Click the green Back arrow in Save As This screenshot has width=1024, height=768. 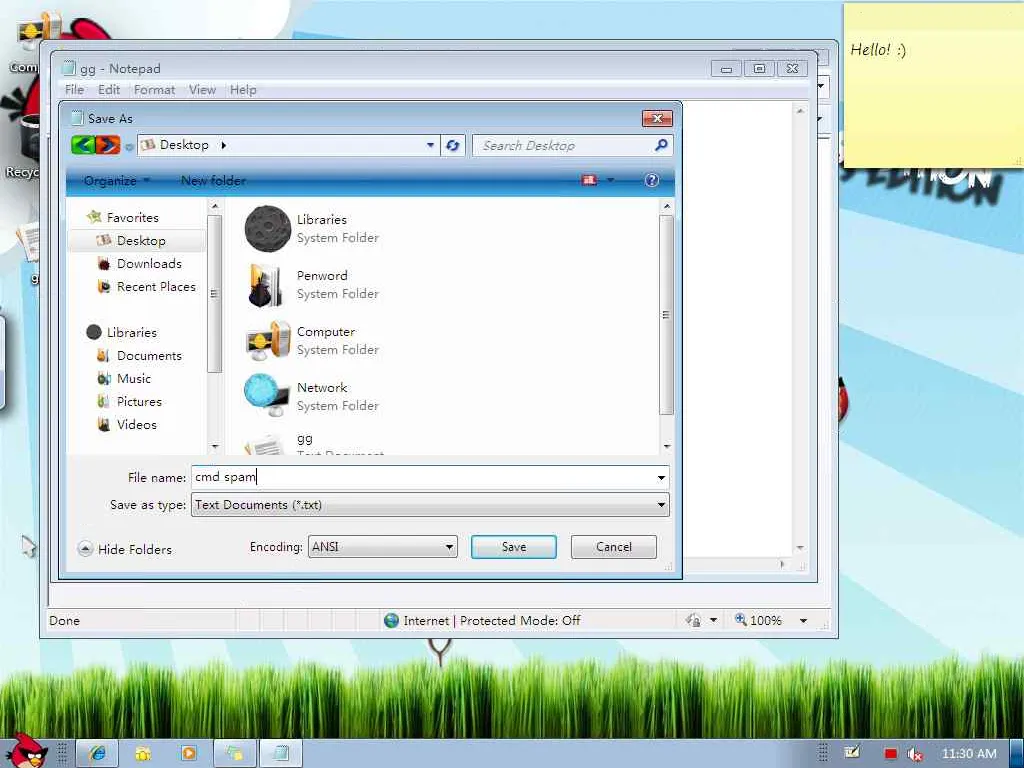click(x=83, y=144)
